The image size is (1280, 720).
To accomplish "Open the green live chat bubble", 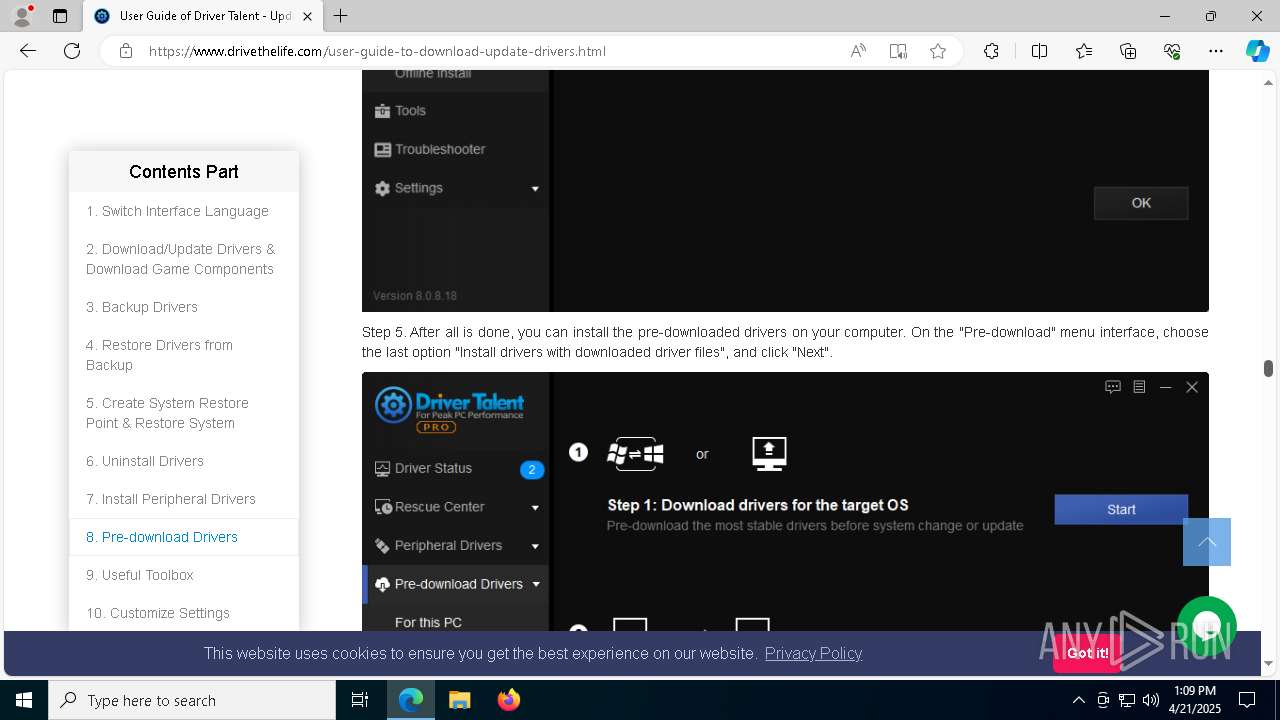I will point(1207,626).
